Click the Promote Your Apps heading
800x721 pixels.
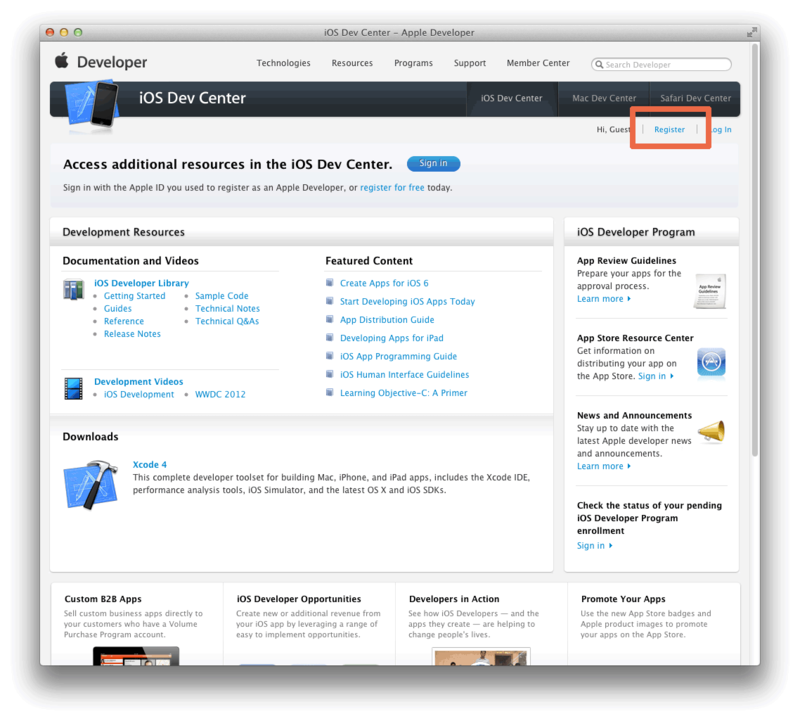pyautogui.click(x=623, y=599)
